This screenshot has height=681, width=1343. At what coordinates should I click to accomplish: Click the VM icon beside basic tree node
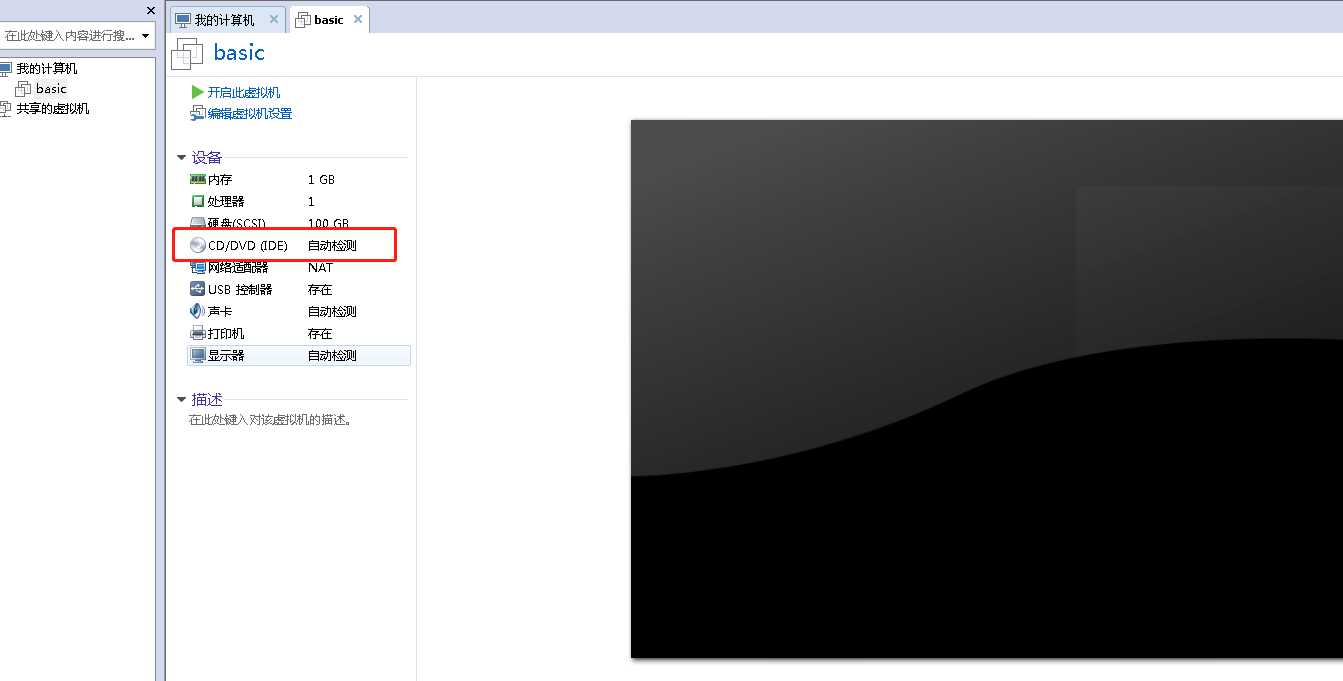click(x=23, y=89)
